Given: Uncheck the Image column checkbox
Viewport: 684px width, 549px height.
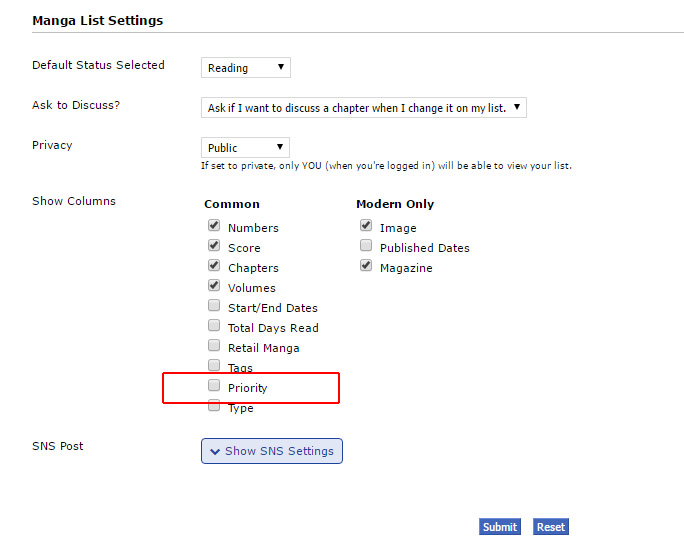Looking at the screenshot, I should 366,226.
